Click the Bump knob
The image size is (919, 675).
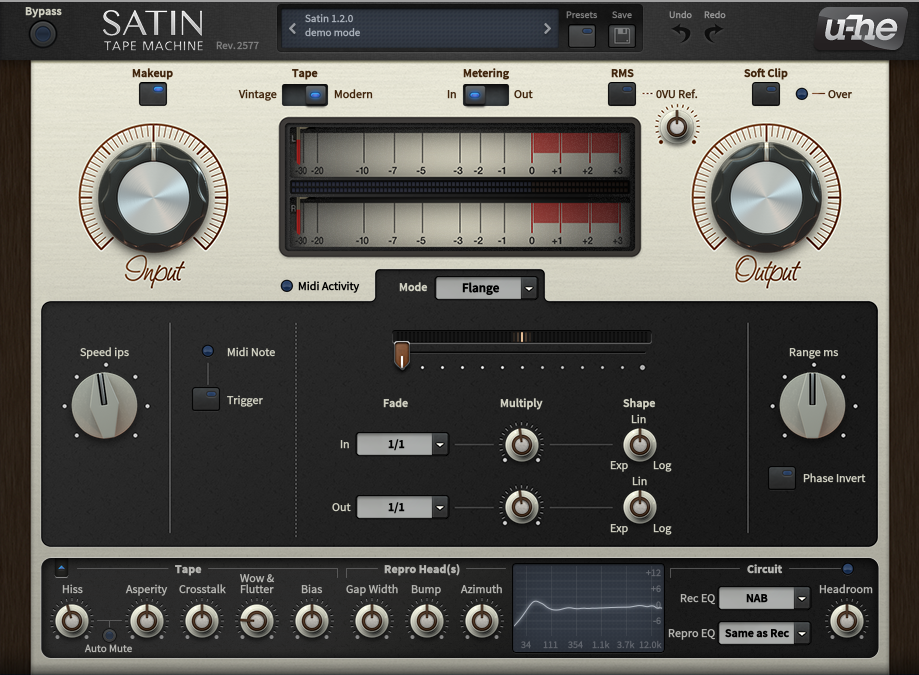pos(426,621)
